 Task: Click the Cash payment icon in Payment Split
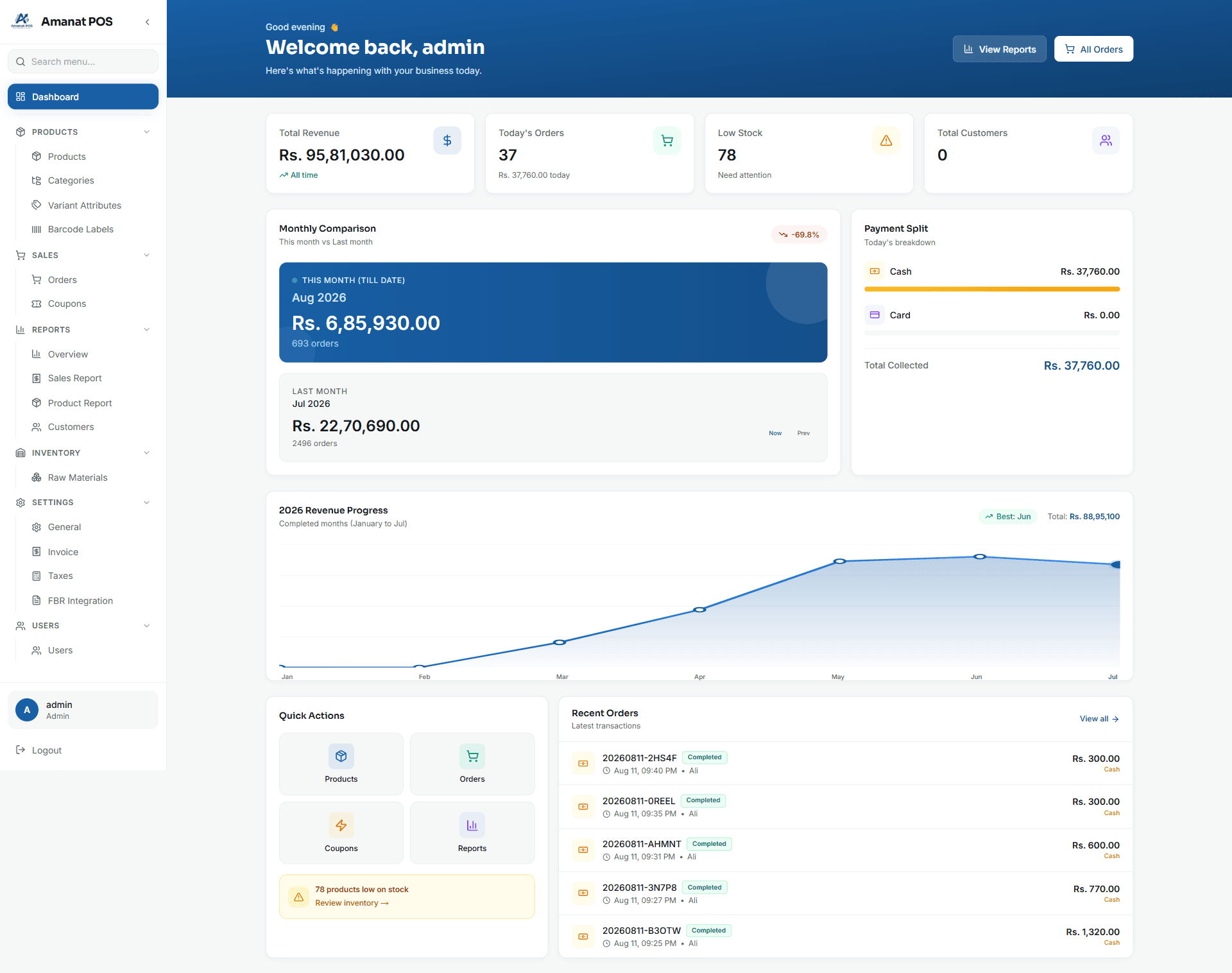[875, 271]
